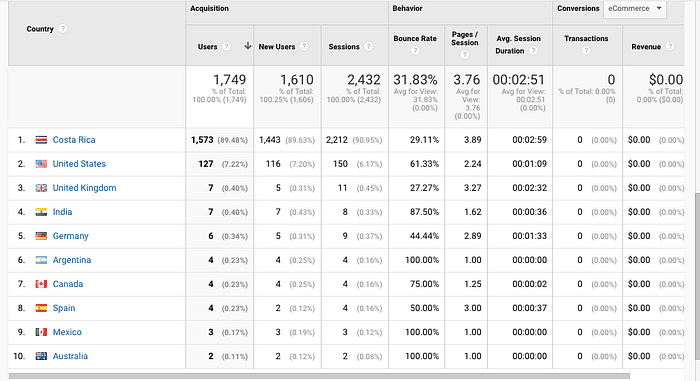Click the Australia country link
The width and height of the screenshot is (700, 381).
(70, 356)
